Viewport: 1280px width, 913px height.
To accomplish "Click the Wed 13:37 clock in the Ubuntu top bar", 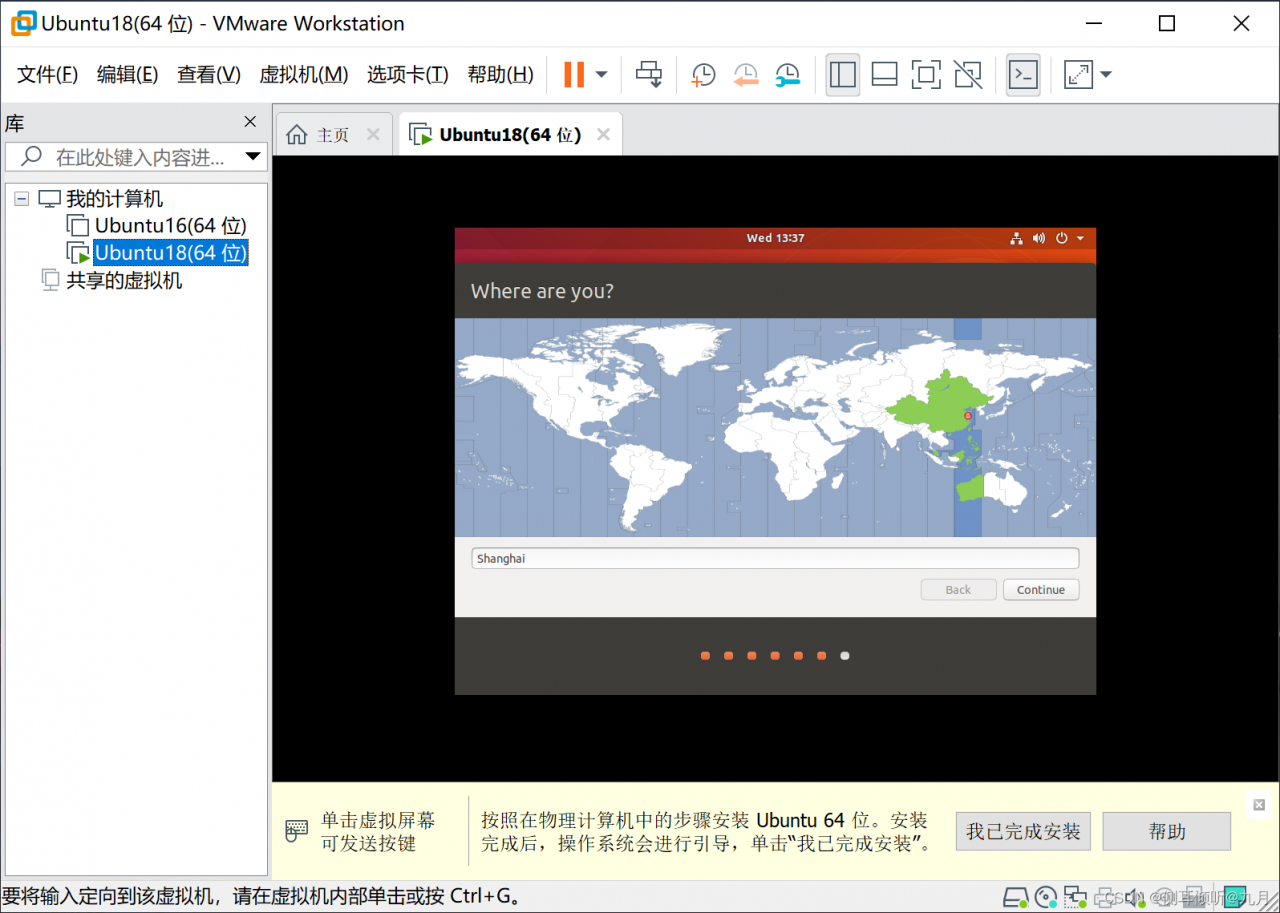I will pos(775,238).
